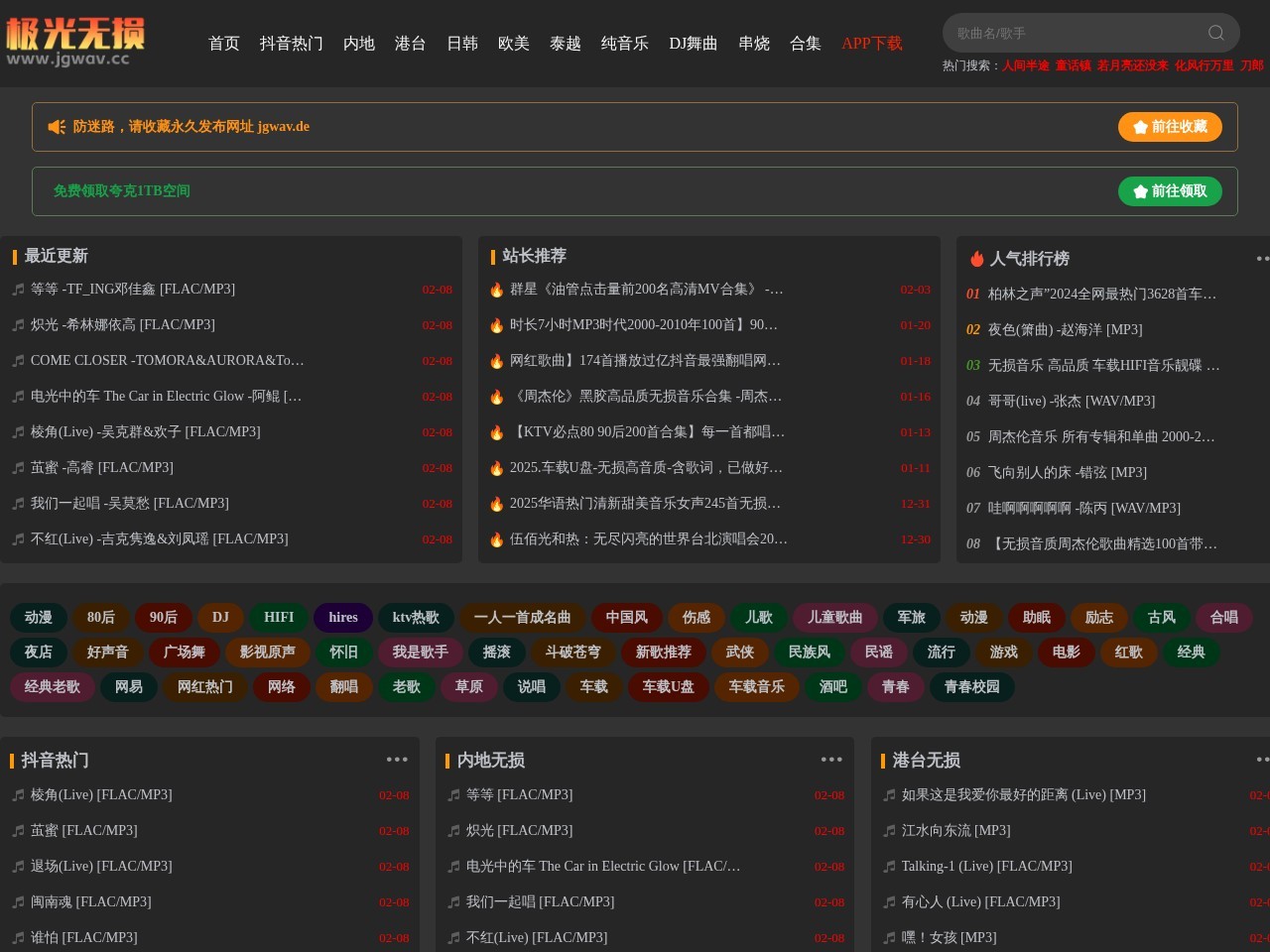Open the APP下载 menu item

871,44
